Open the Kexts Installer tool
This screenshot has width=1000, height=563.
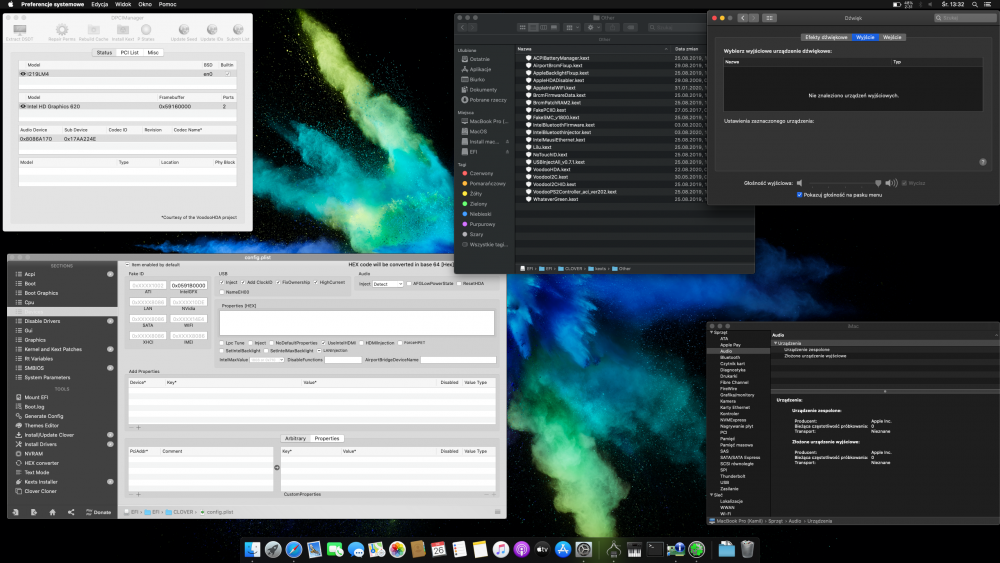point(41,482)
